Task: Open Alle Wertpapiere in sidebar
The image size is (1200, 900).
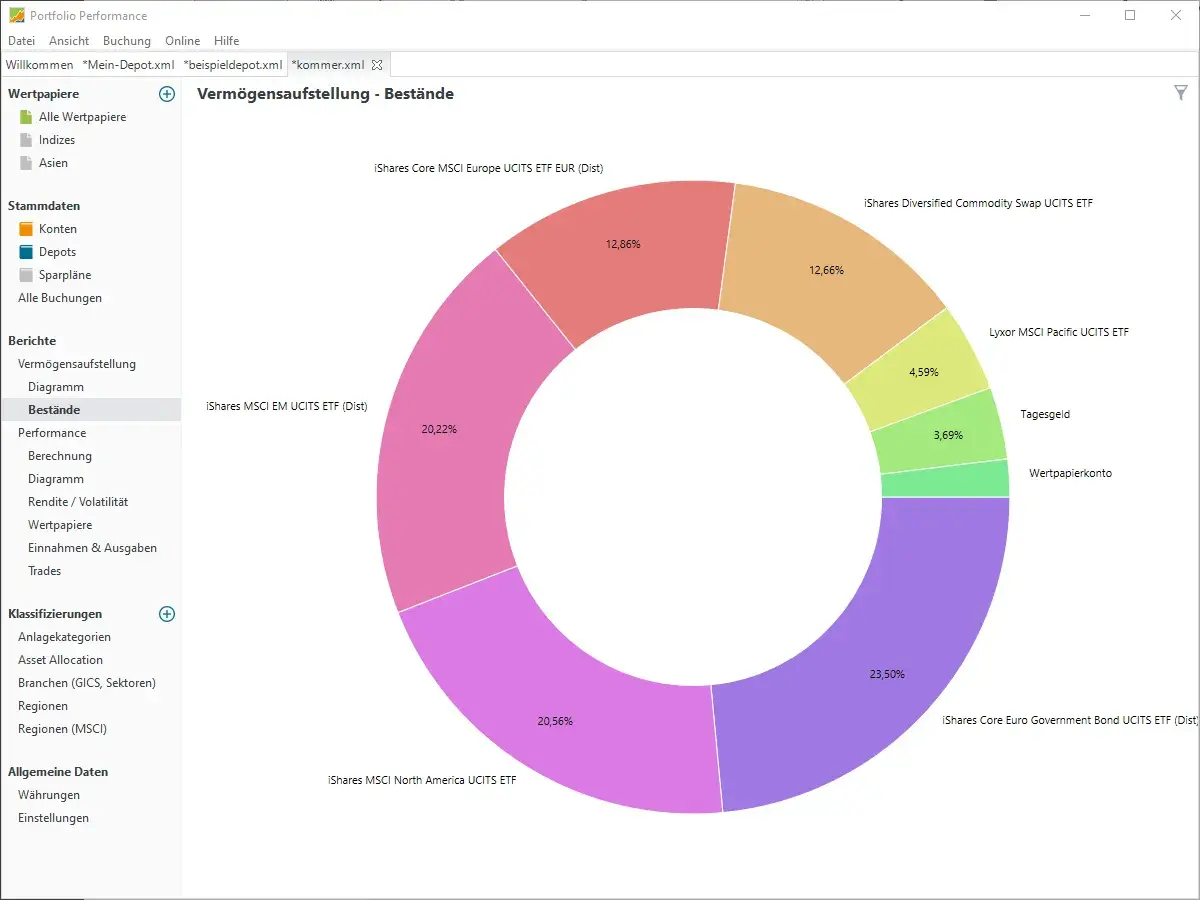Action: (x=82, y=117)
